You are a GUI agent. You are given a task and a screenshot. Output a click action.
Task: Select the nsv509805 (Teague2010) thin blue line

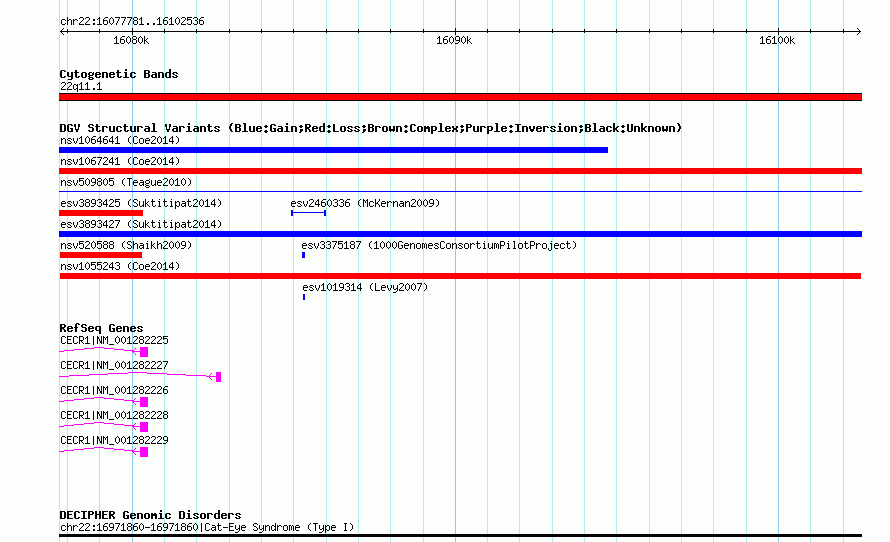pos(460,192)
